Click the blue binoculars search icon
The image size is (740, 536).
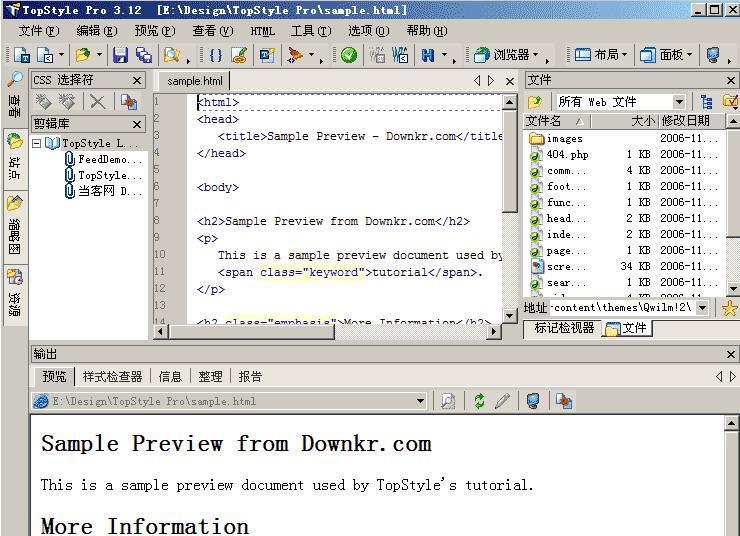tap(428, 55)
